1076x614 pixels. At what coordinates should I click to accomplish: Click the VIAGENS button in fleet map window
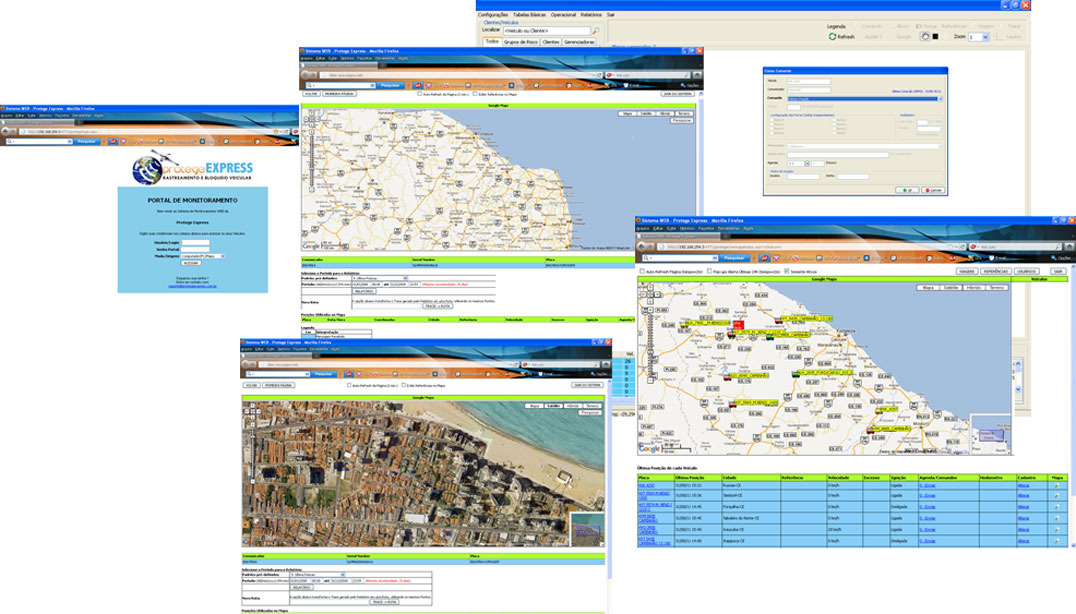tap(966, 272)
